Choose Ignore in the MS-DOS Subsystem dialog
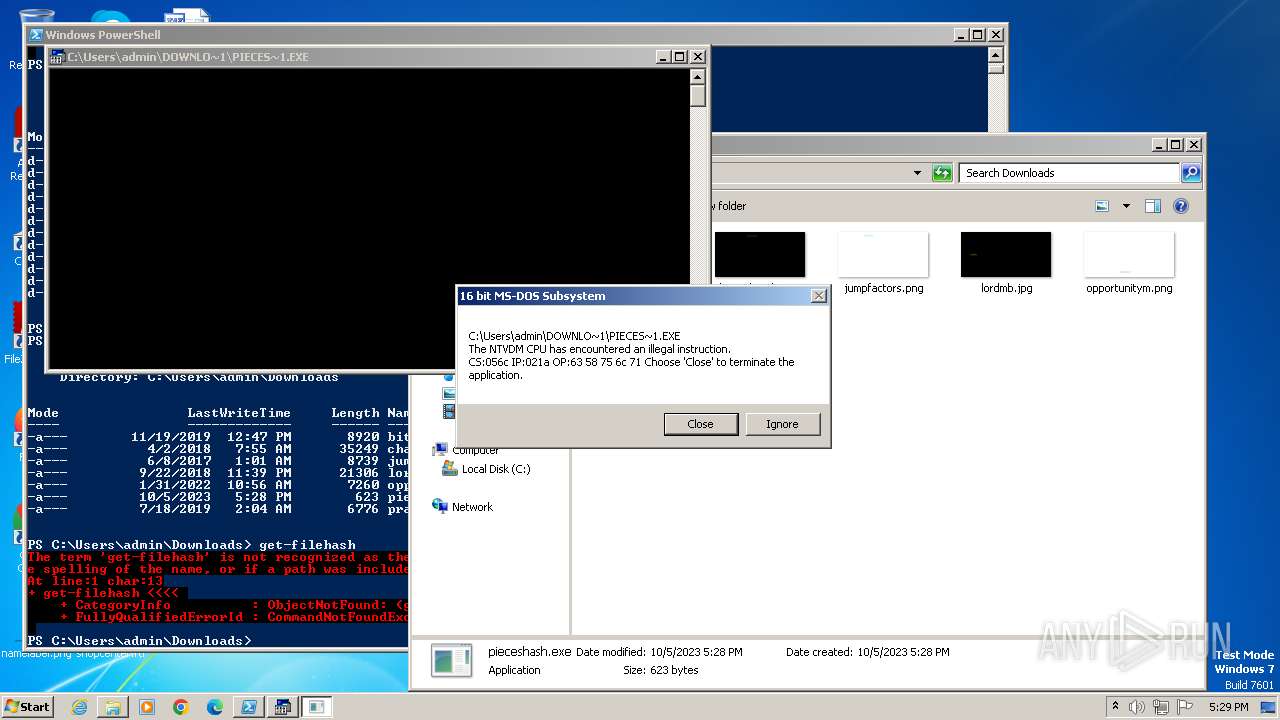Screen dimensions: 1280x720 [782, 424]
